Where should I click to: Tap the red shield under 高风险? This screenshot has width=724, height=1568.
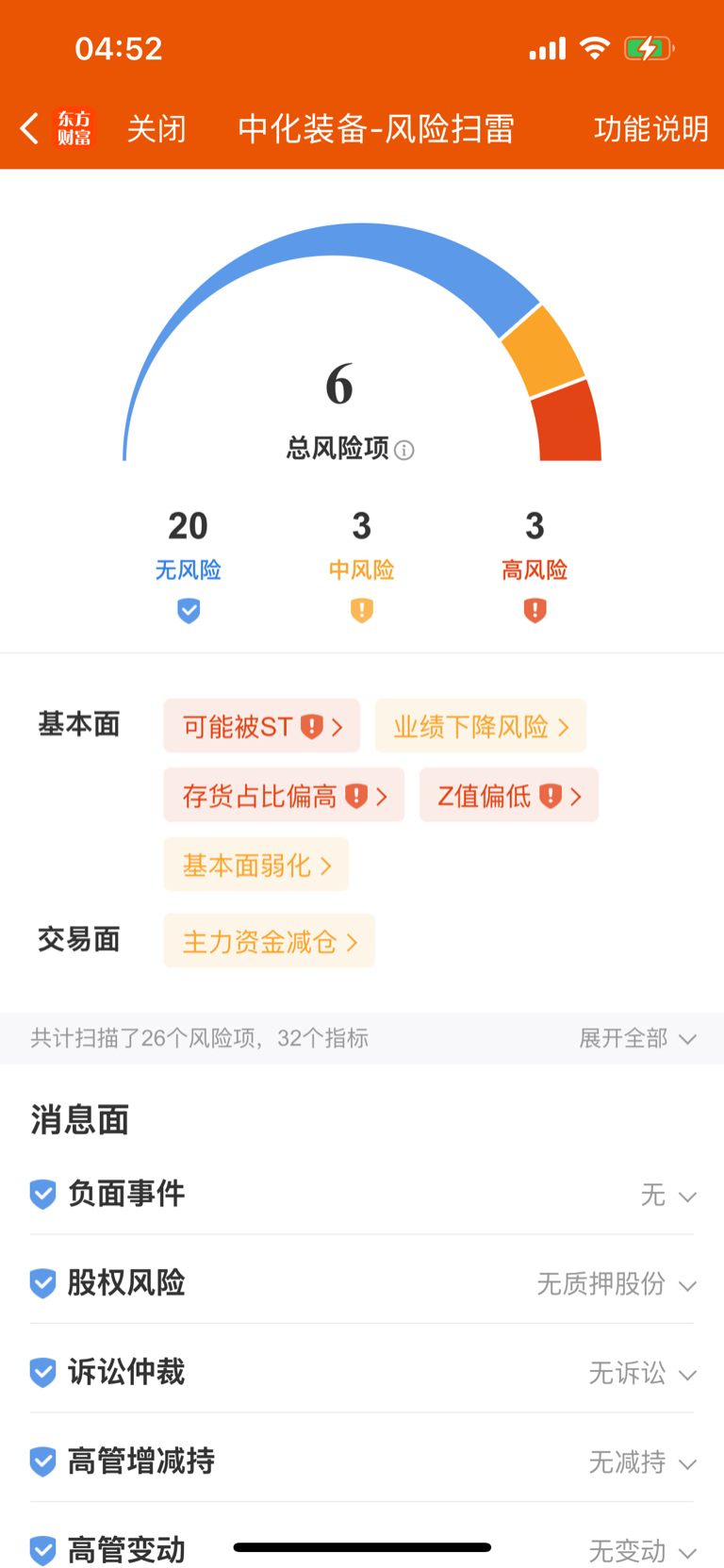[535, 611]
